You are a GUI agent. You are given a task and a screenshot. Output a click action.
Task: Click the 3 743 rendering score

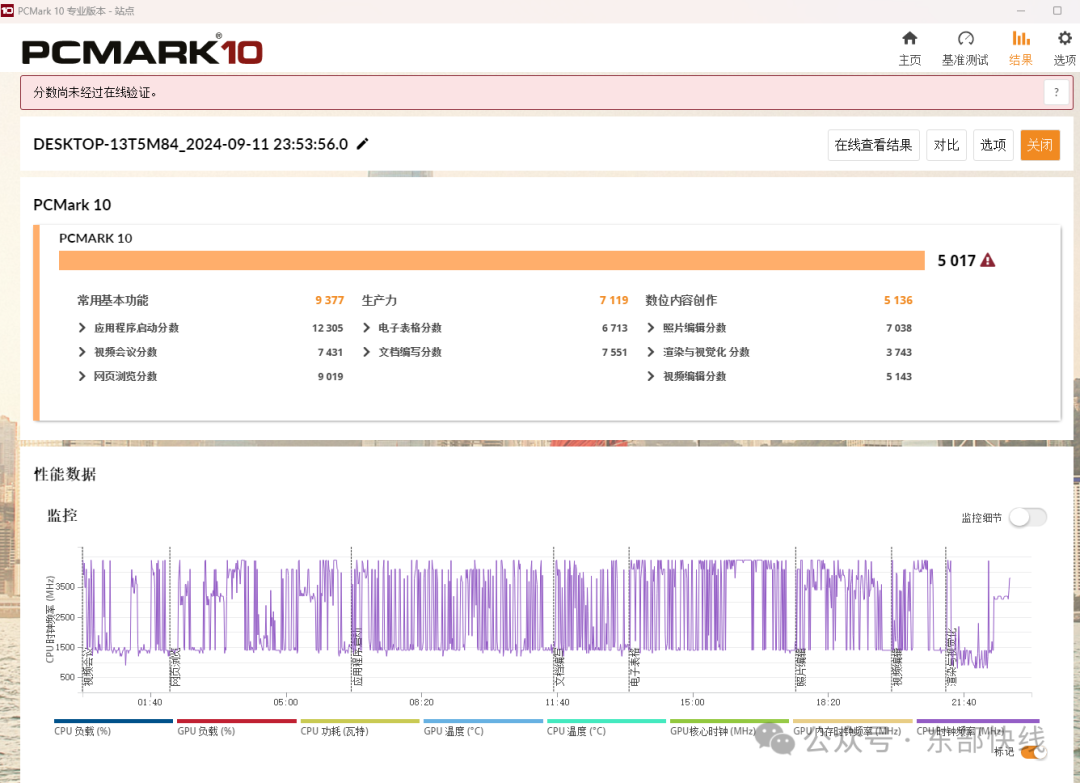point(899,352)
